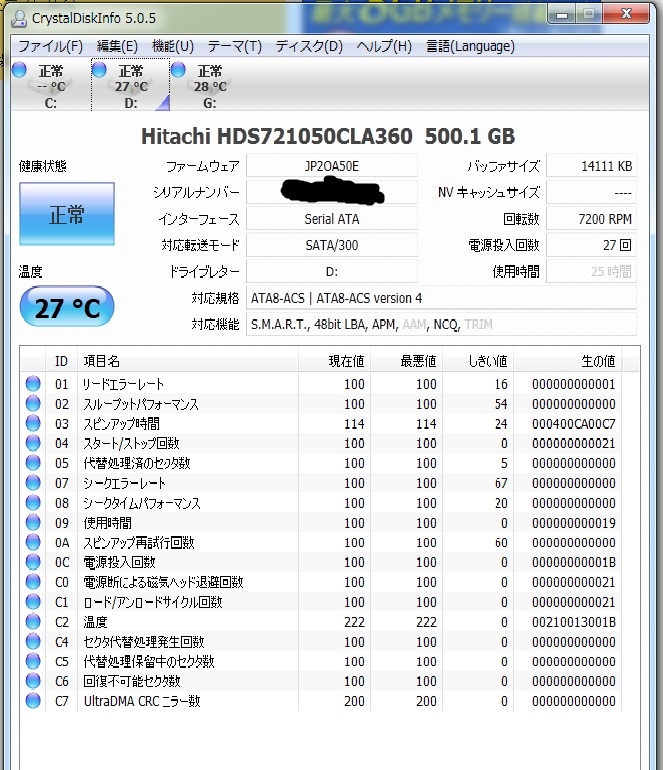The width and height of the screenshot is (663, 770).
Task: Click status orb for C7 UltraDMA CRC エラー数
Action: click(33, 701)
